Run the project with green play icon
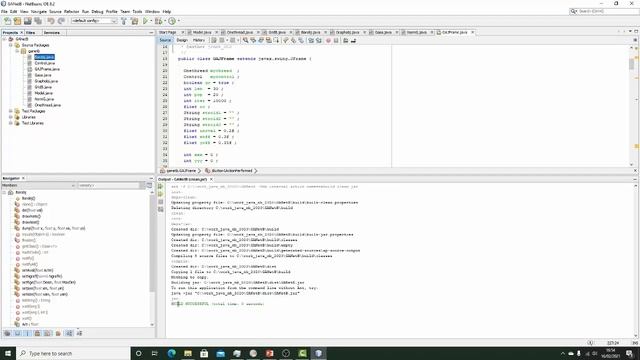This screenshot has width=640, height=360. pos(145,21)
